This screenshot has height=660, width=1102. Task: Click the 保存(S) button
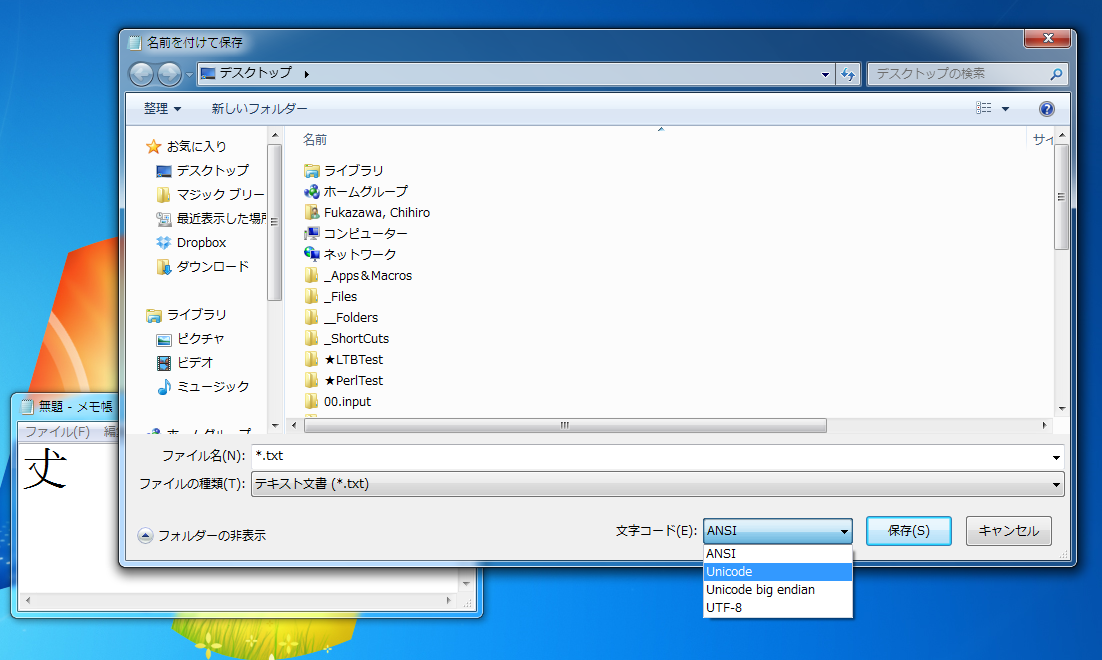tap(909, 531)
